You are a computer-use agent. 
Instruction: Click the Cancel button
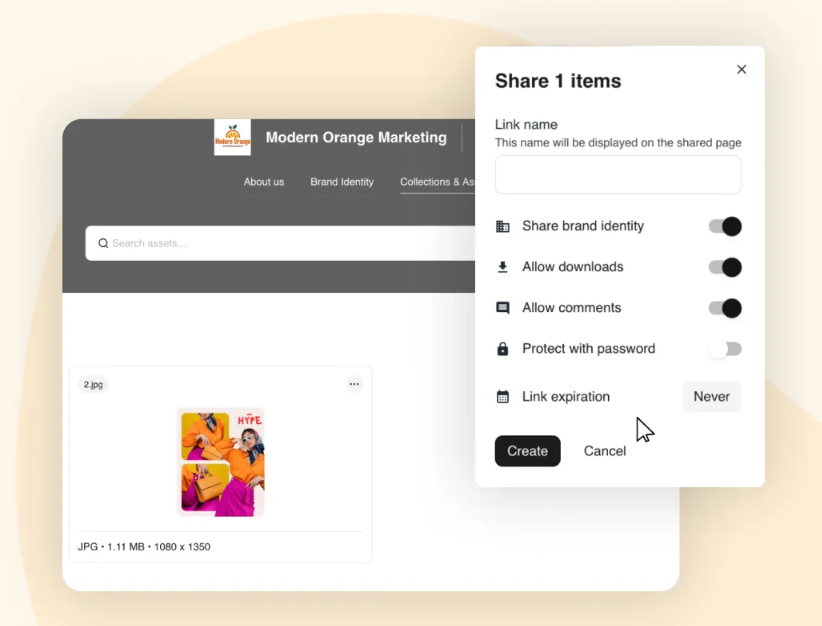point(604,451)
